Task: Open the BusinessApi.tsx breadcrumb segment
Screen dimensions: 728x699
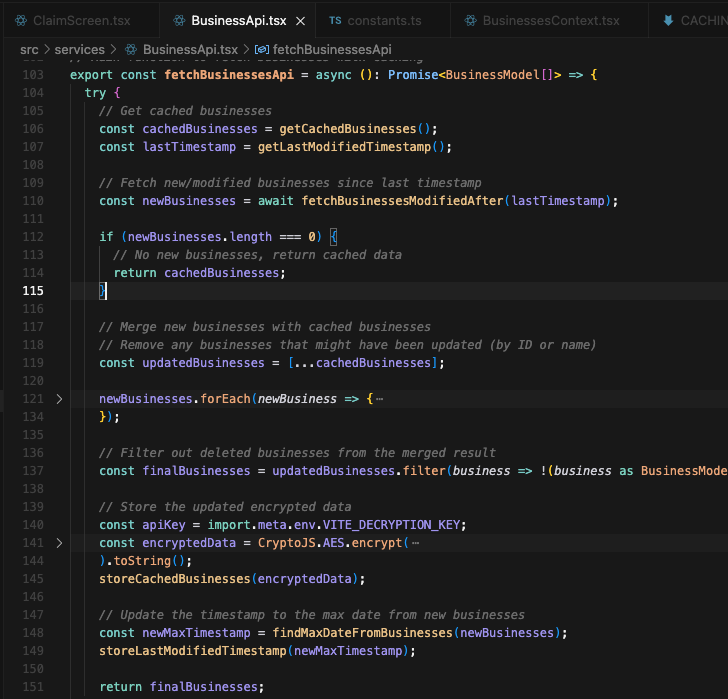Action: [190, 50]
